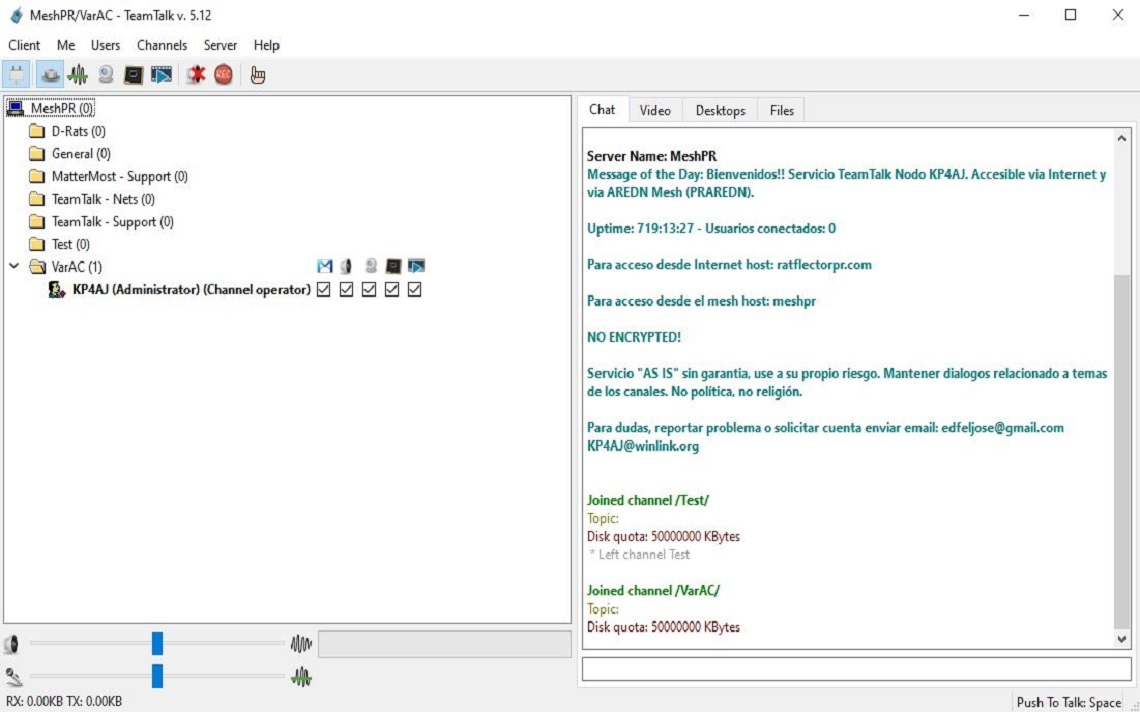The height and width of the screenshot is (712, 1140).
Task: Toggle question mode using the hand icon
Action: pos(257,74)
